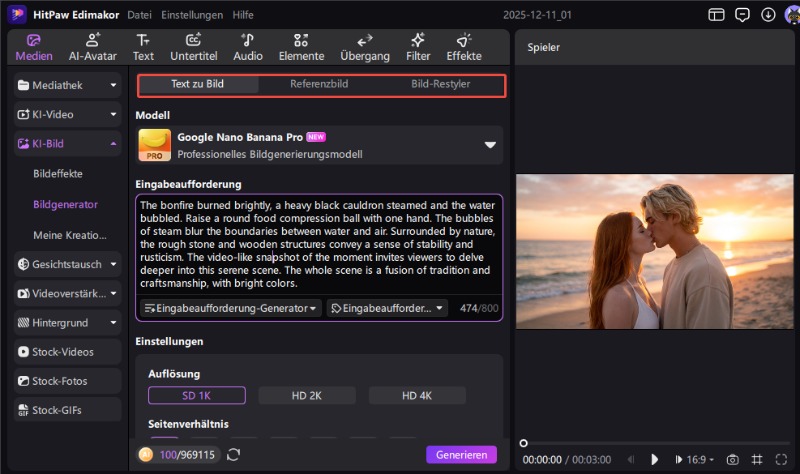This screenshot has width=800, height=474.
Task: Open the Hilfe menu
Action: point(243,15)
